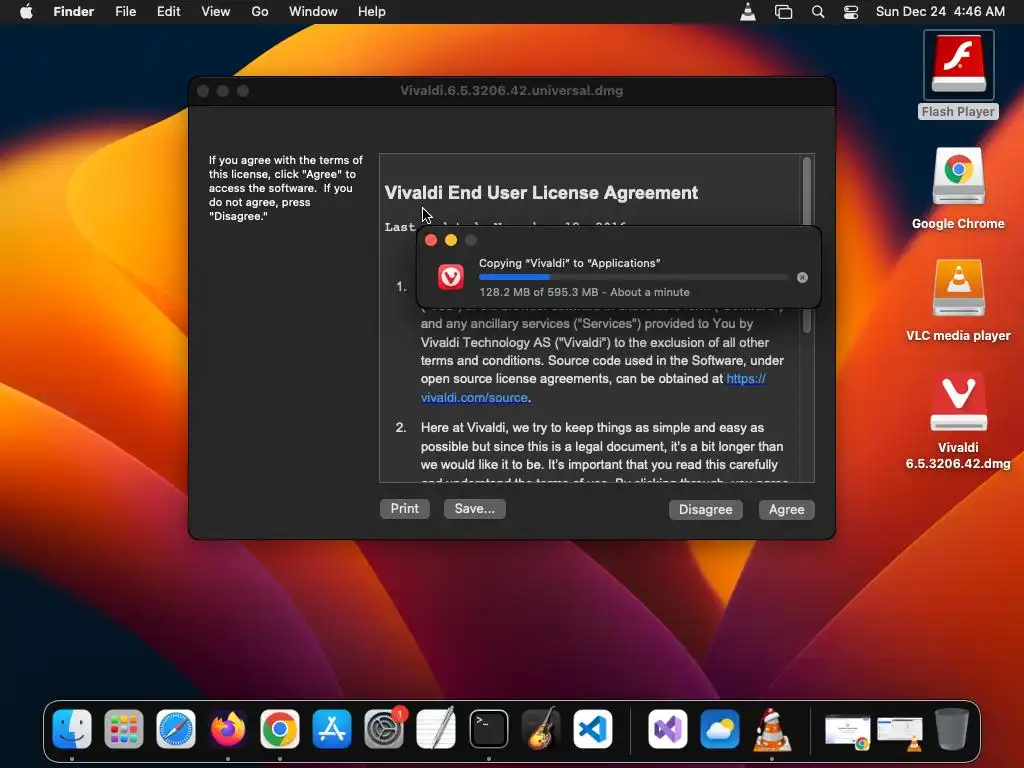Screen dimensions: 1024x768
Task: Open minimized VLC window in Dock
Action: coord(900,731)
